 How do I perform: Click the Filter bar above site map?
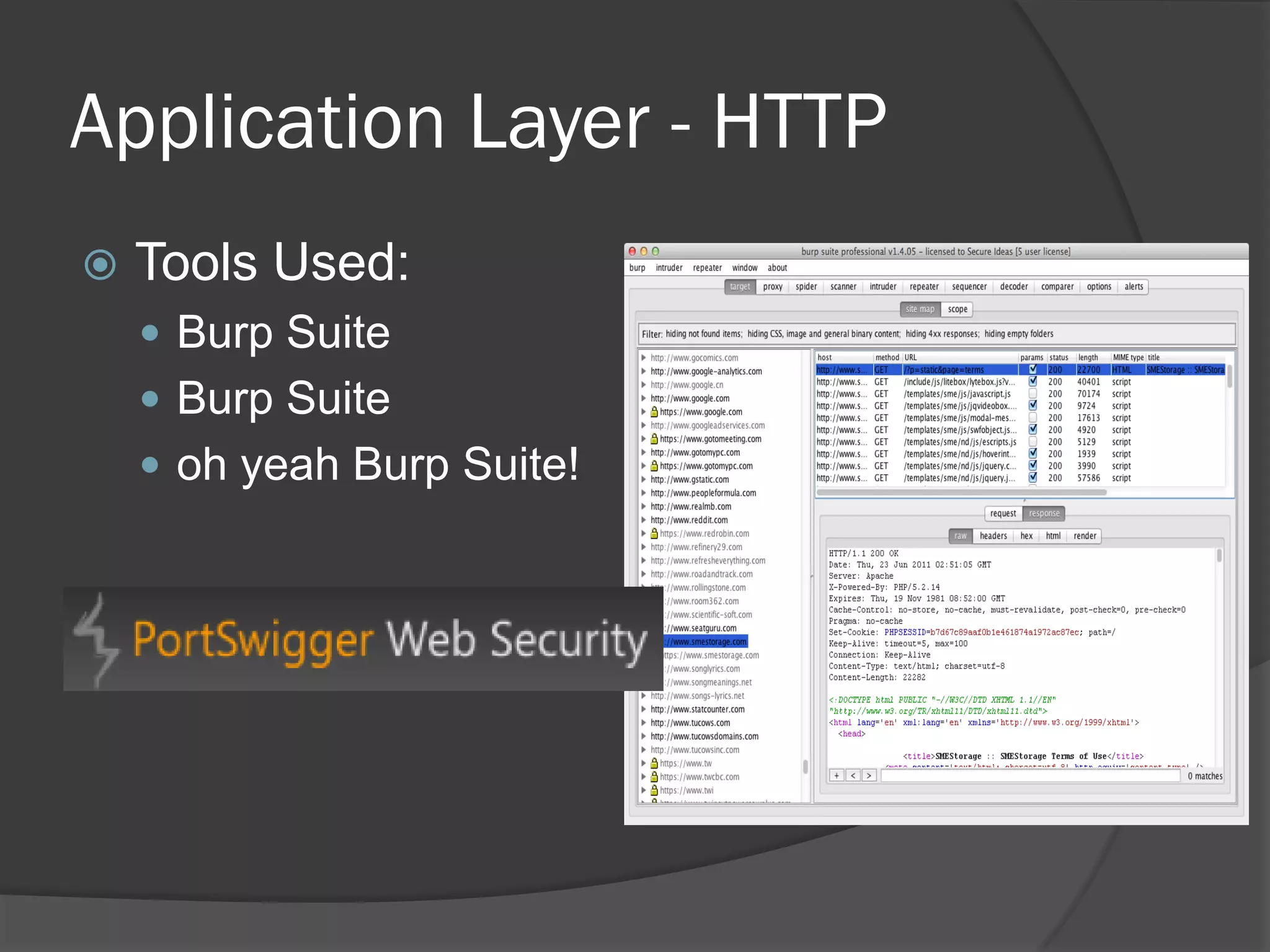937,333
